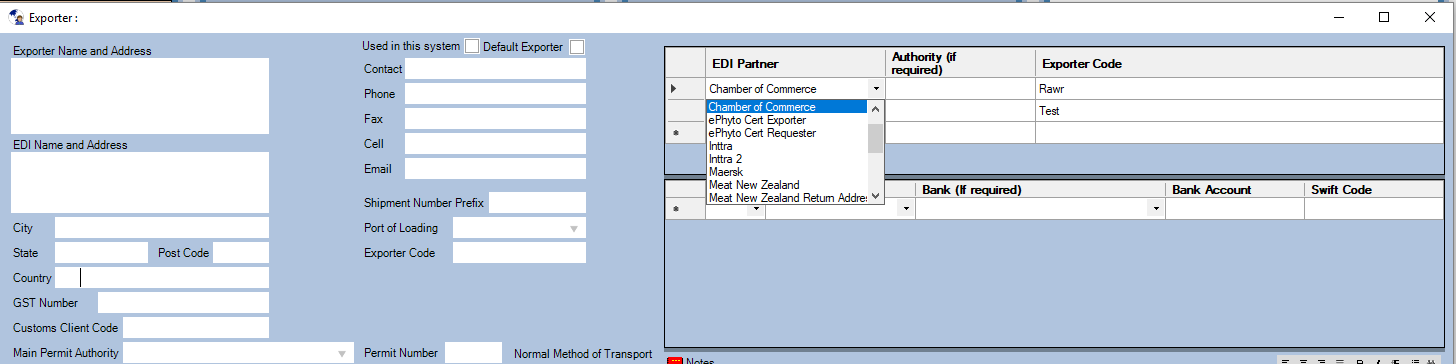Select the Chamber of Commerce row marker arrow
1456x364 pixels.
tap(674, 89)
